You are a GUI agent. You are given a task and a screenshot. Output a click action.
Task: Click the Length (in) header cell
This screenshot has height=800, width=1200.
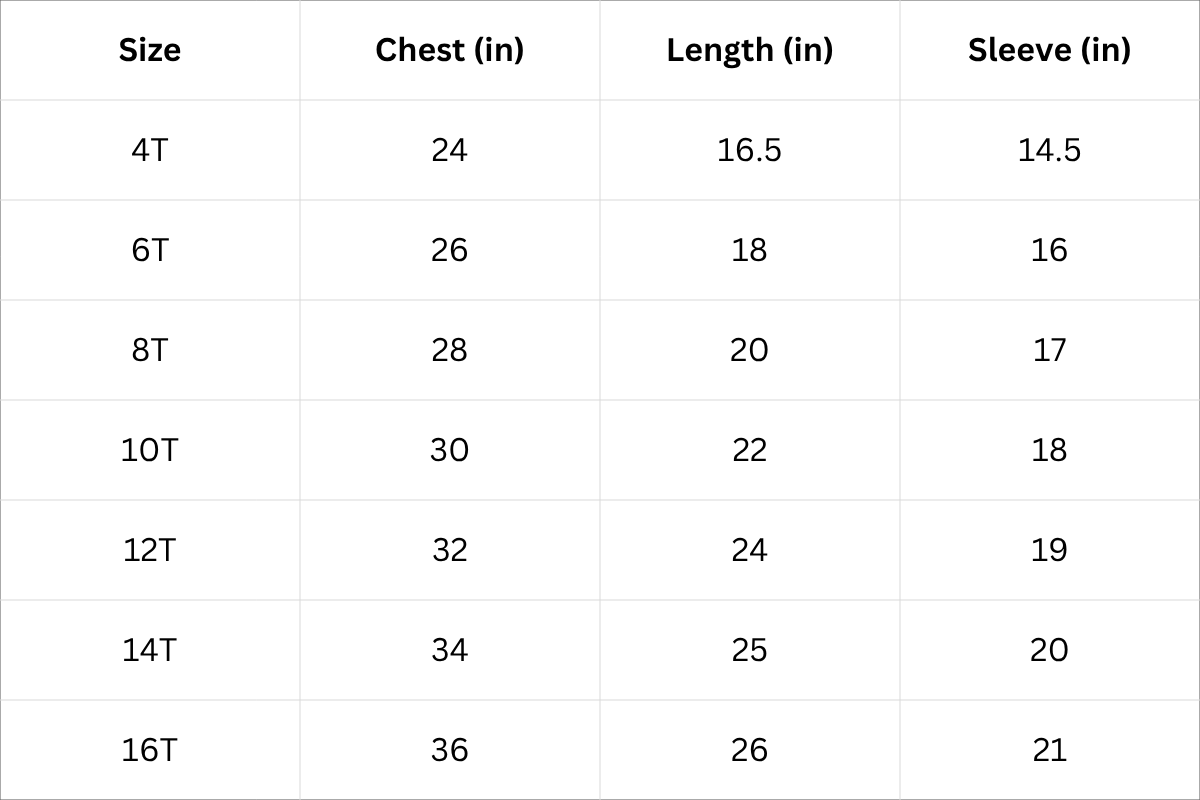tap(750, 50)
